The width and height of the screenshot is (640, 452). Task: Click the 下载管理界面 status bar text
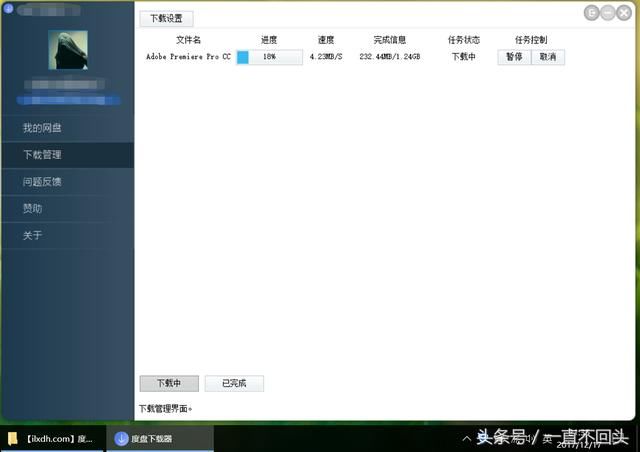coord(165,409)
